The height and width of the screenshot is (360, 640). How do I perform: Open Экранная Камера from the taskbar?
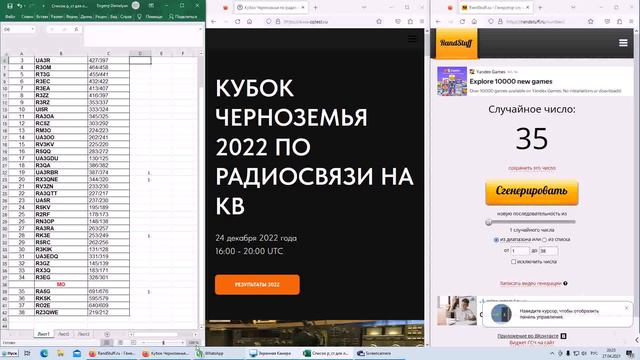click(271, 353)
